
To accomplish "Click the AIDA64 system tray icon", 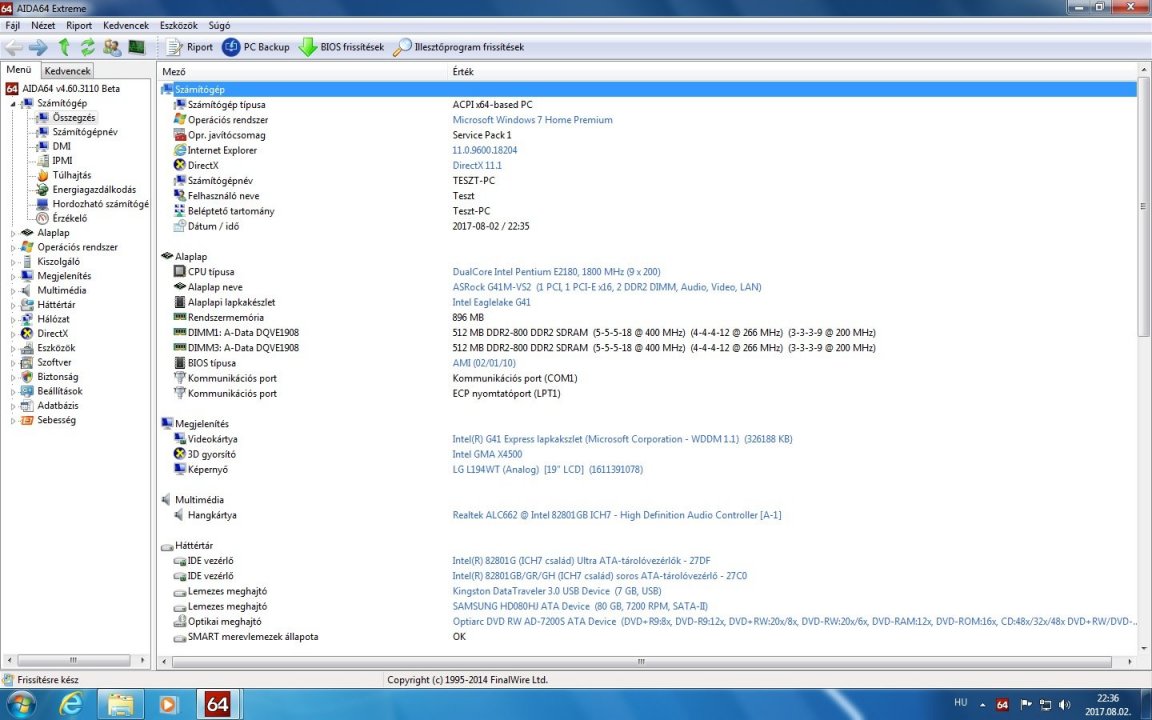I will coord(1002,705).
